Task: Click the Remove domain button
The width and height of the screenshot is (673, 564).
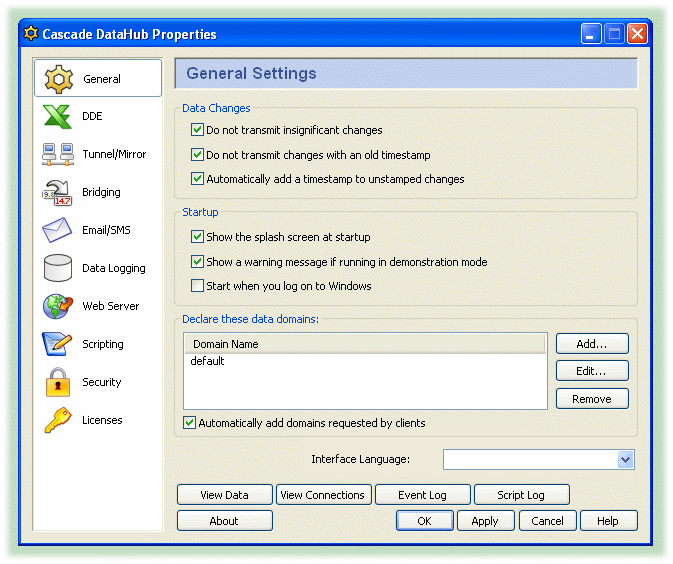Action: (x=592, y=399)
